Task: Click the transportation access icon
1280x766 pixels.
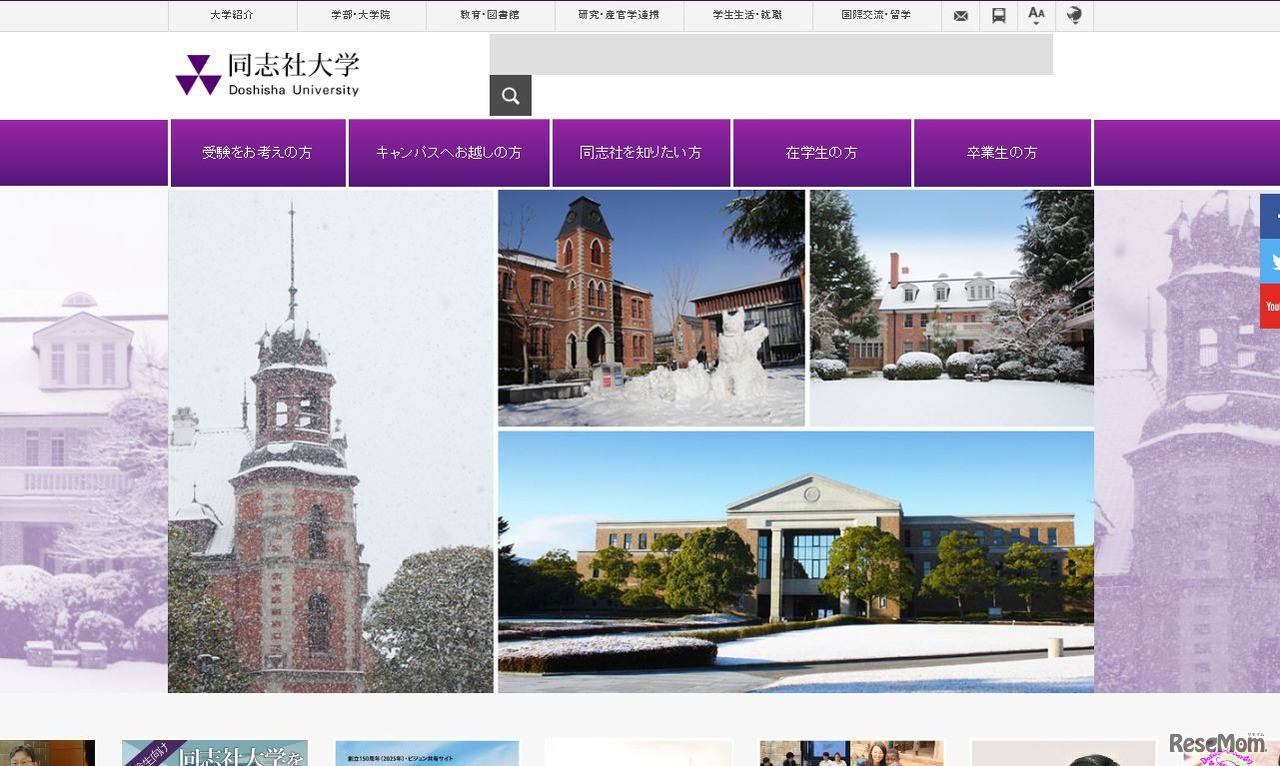Action: point(998,16)
